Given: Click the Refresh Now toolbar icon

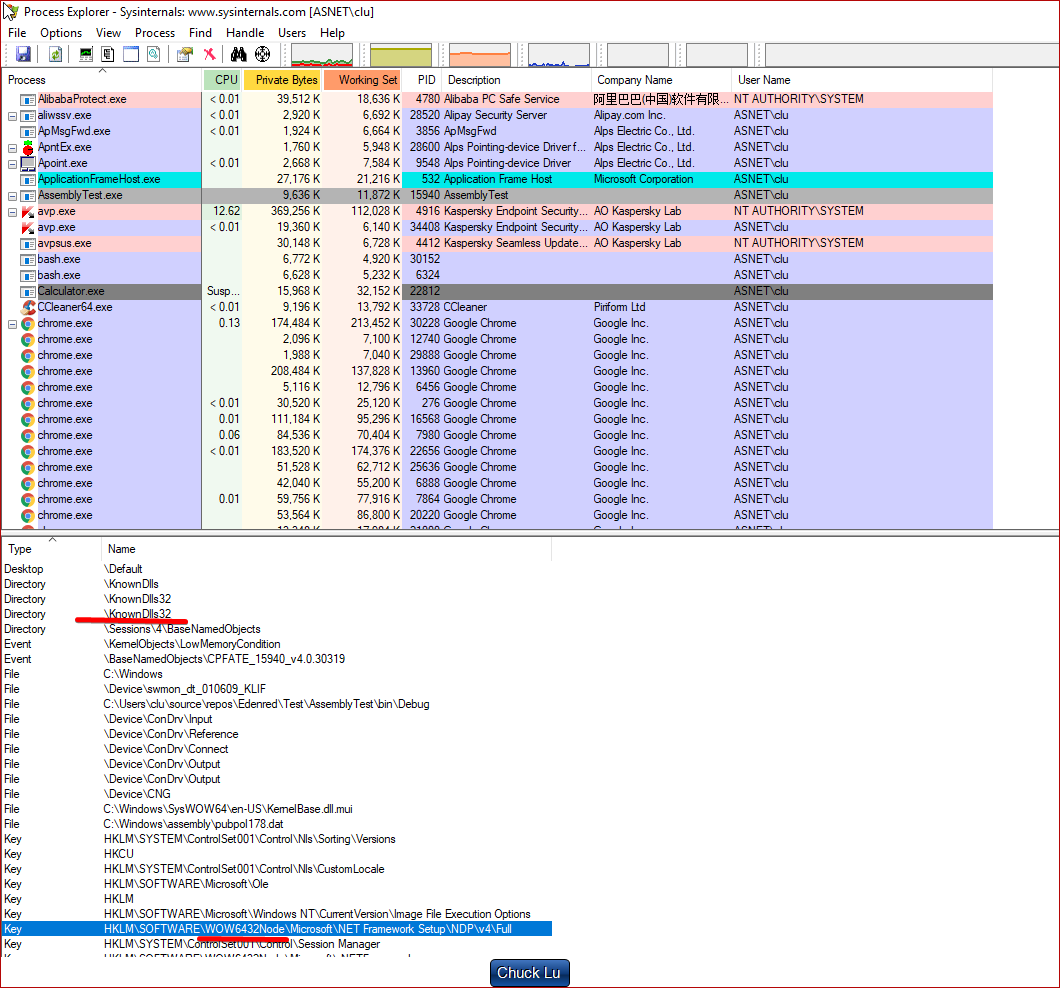Looking at the screenshot, I should point(55,54).
